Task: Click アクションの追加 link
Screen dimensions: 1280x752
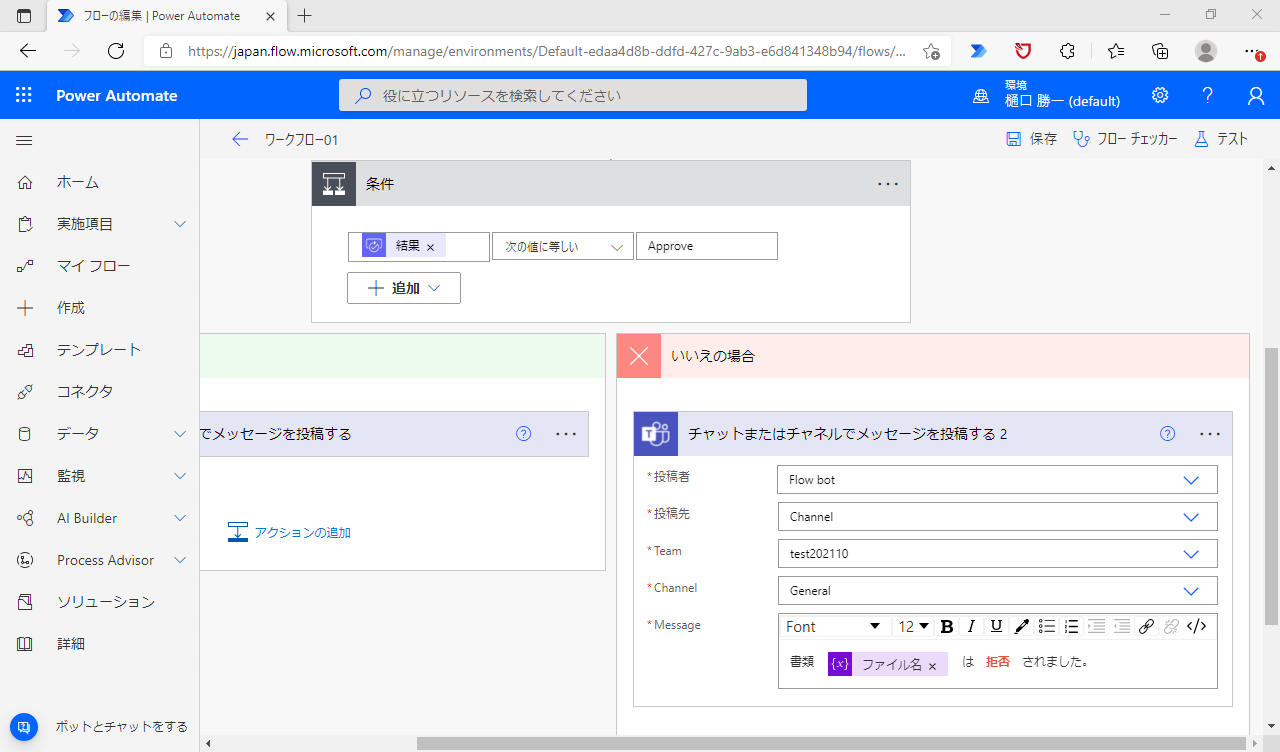Action: click(290, 532)
